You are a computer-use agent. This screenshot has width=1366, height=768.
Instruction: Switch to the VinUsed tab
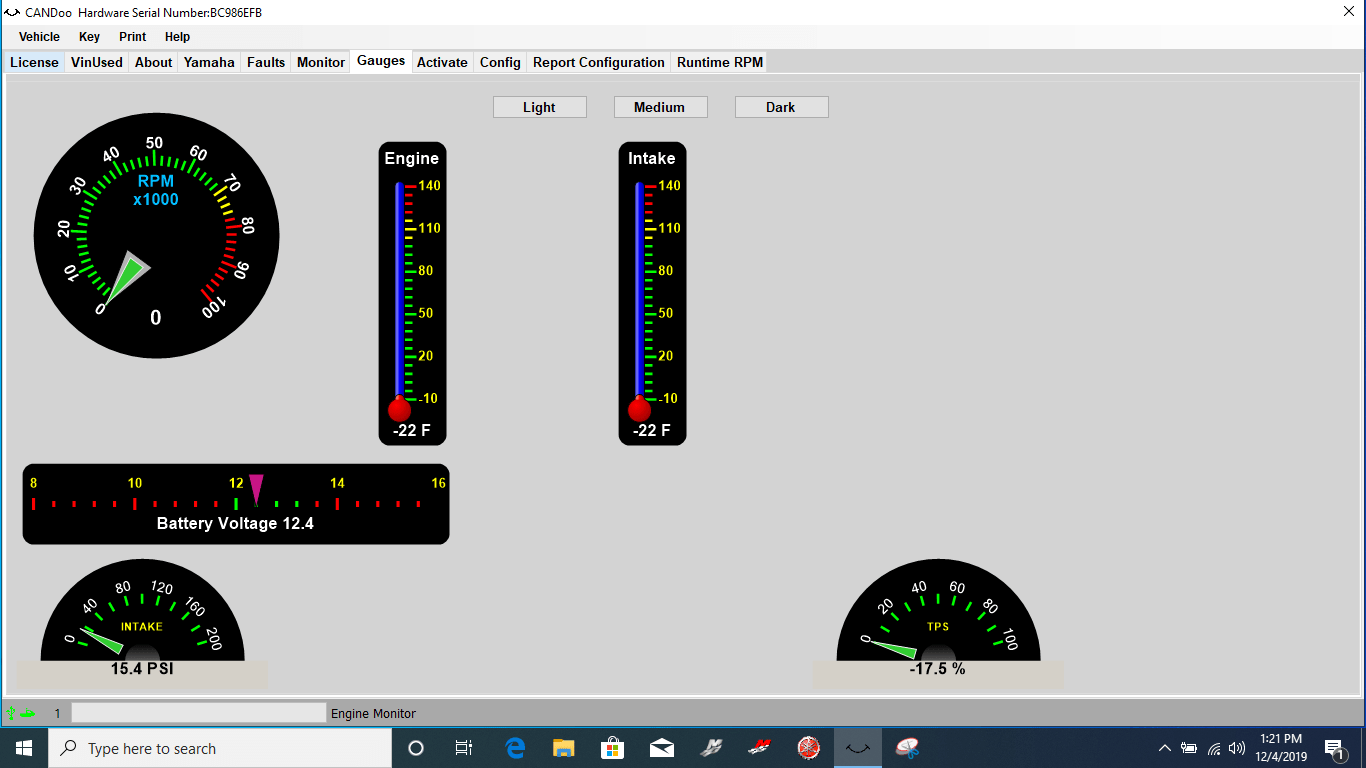pyautogui.click(x=96, y=61)
